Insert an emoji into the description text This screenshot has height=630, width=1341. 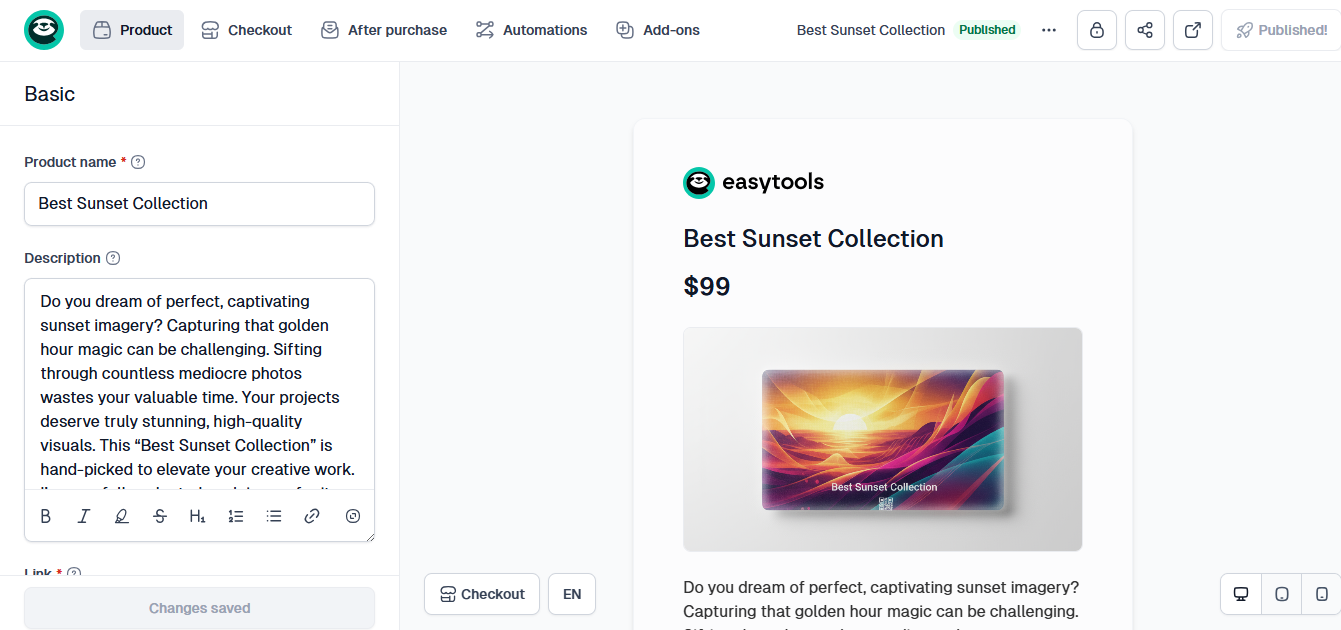click(x=352, y=515)
